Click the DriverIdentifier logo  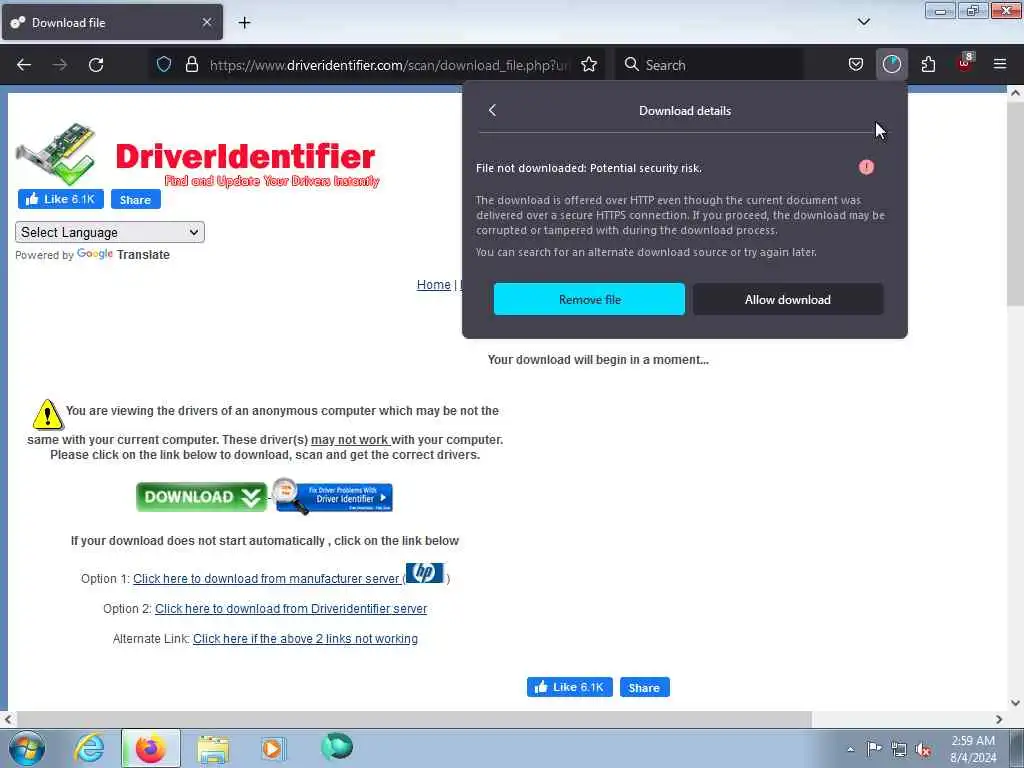click(197, 155)
